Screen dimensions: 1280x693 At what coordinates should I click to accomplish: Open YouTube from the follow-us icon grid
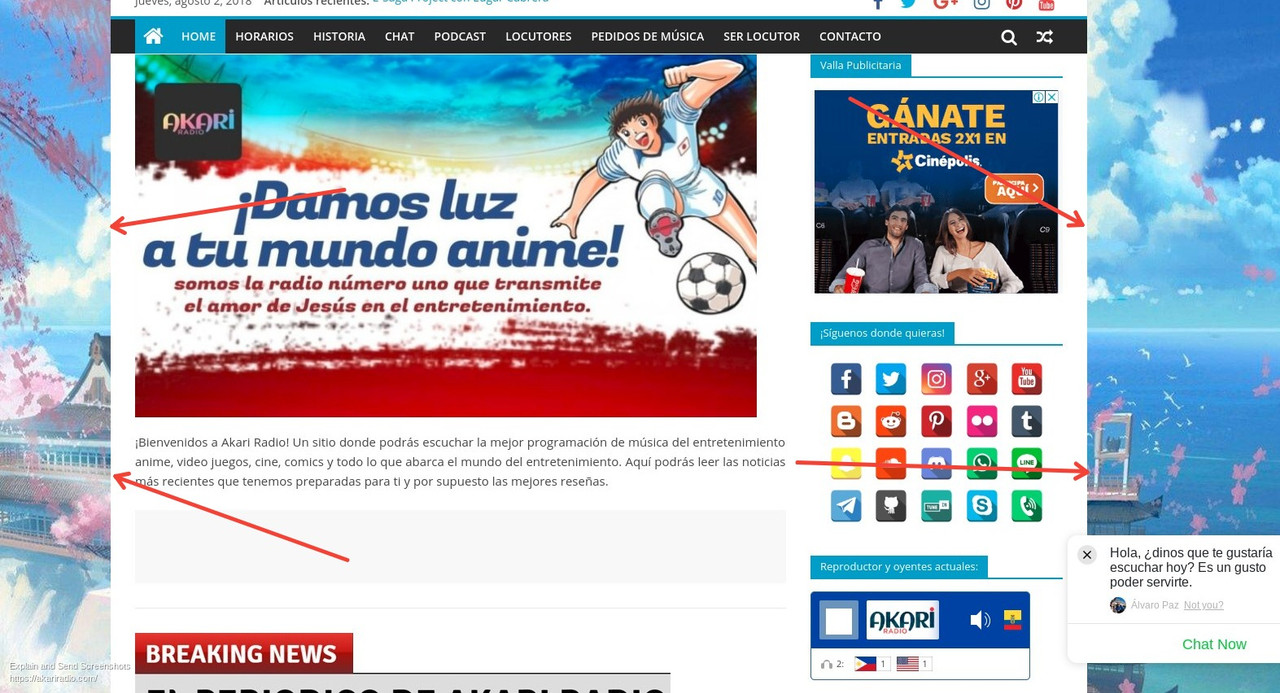click(1026, 379)
